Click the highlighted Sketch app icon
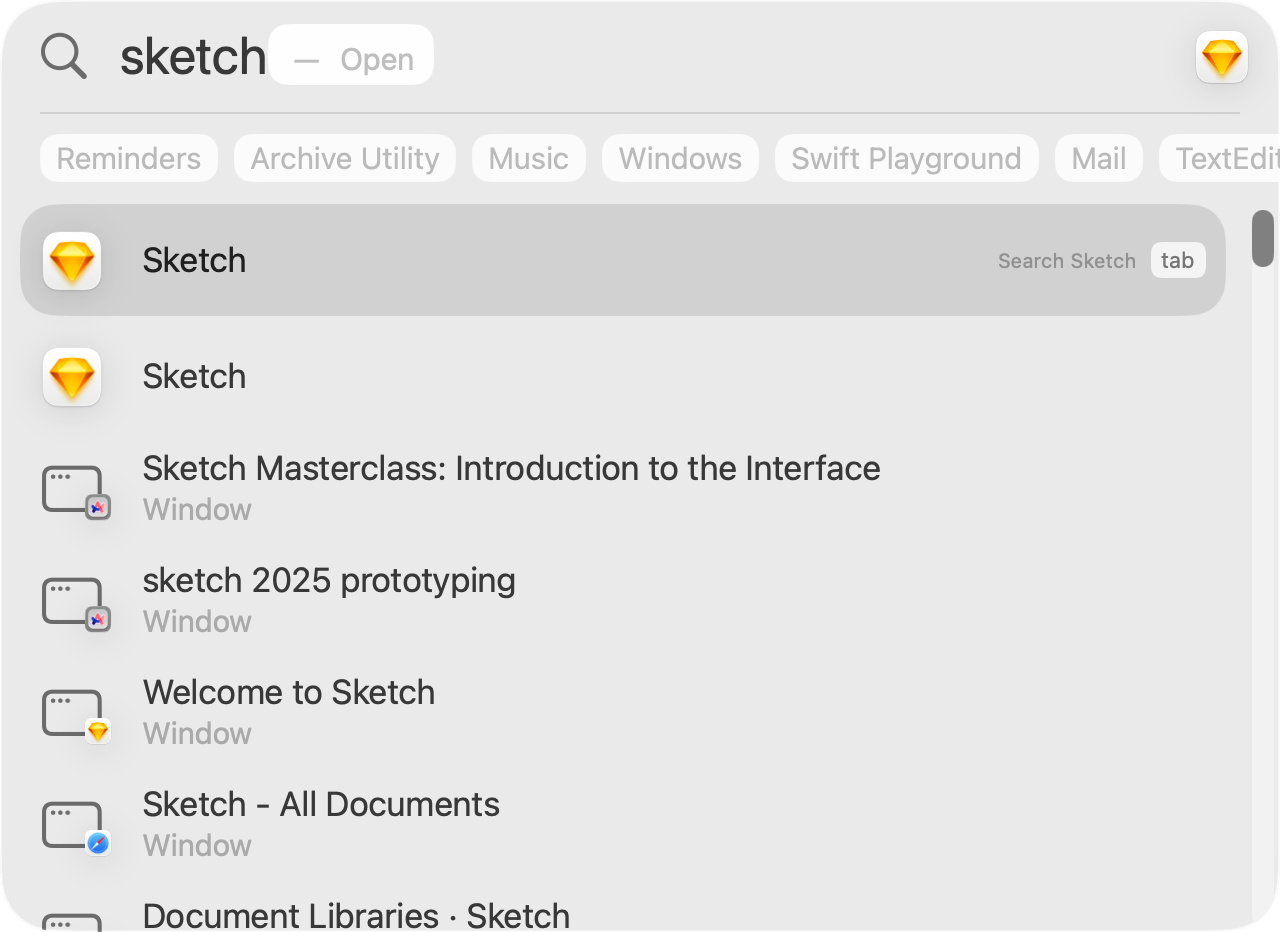The height and width of the screenshot is (932, 1280). [x=72, y=261]
